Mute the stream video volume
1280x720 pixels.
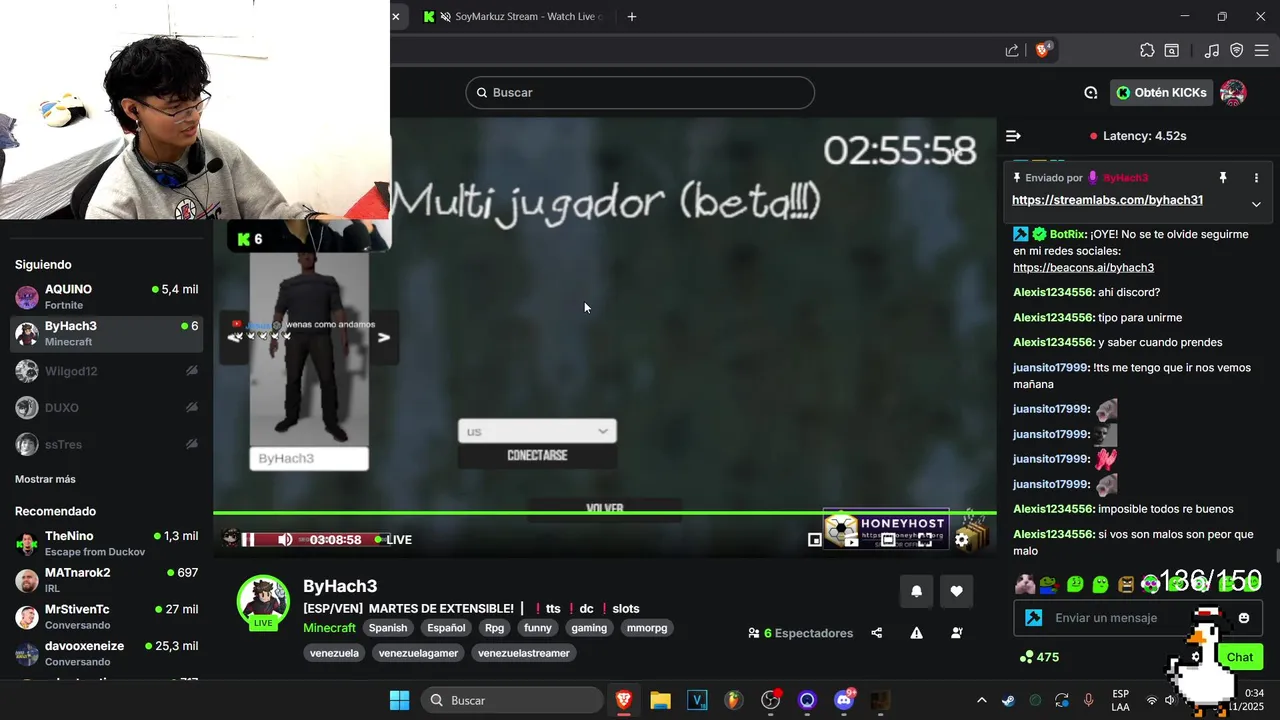coord(285,540)
